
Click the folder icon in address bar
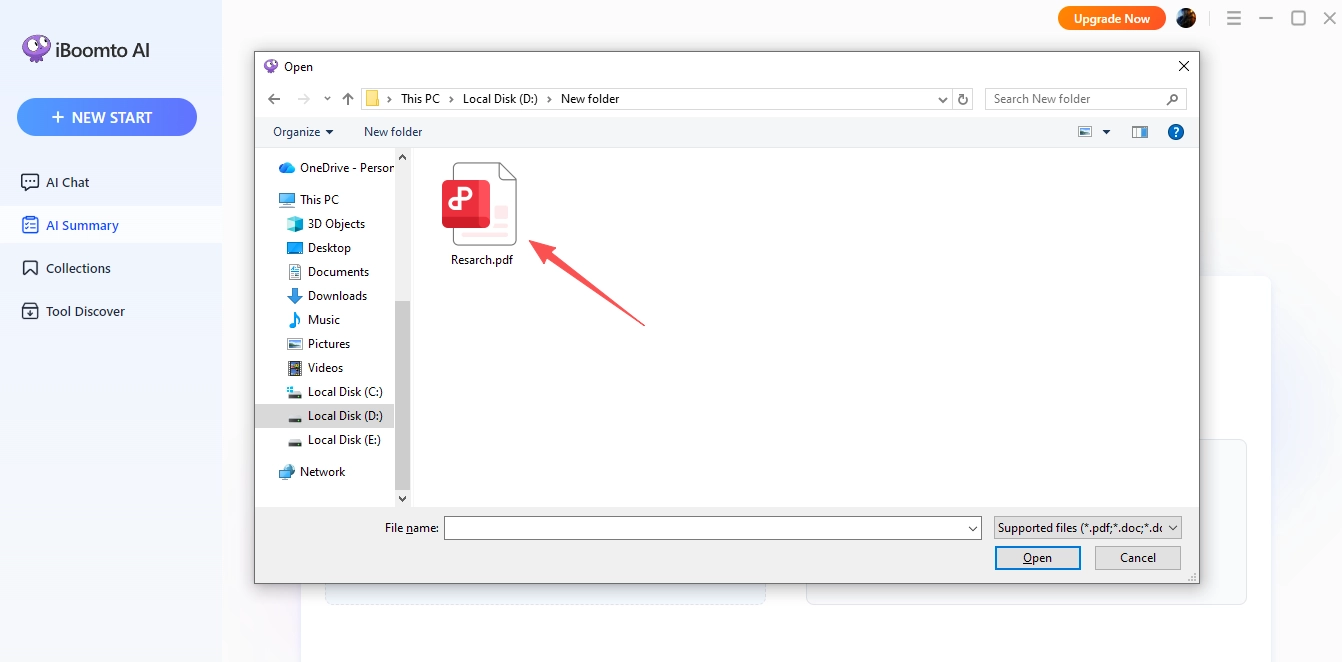click(x=372, y=99)
